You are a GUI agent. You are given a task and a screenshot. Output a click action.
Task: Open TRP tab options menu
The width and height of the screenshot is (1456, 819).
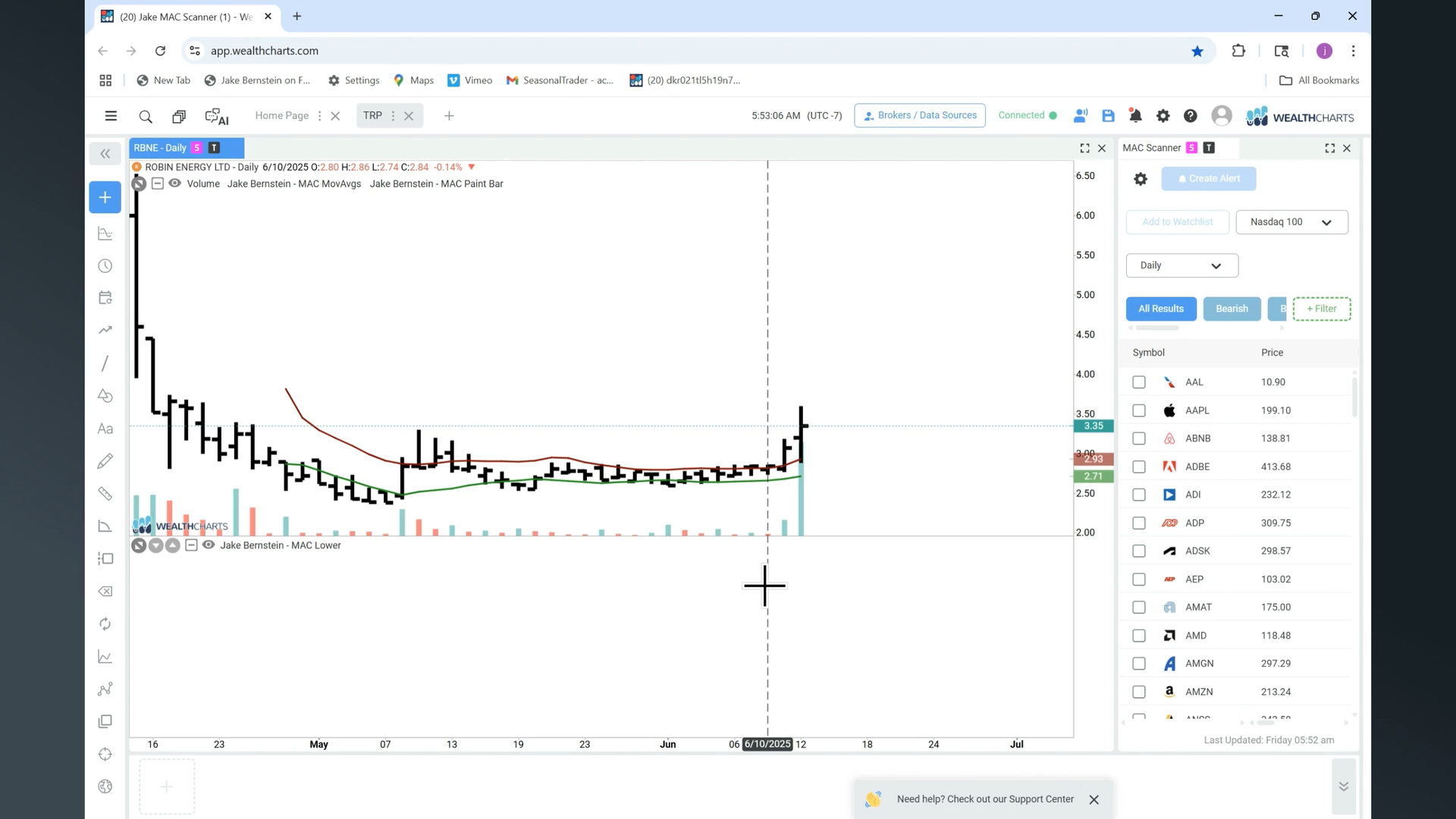point(393,116)
